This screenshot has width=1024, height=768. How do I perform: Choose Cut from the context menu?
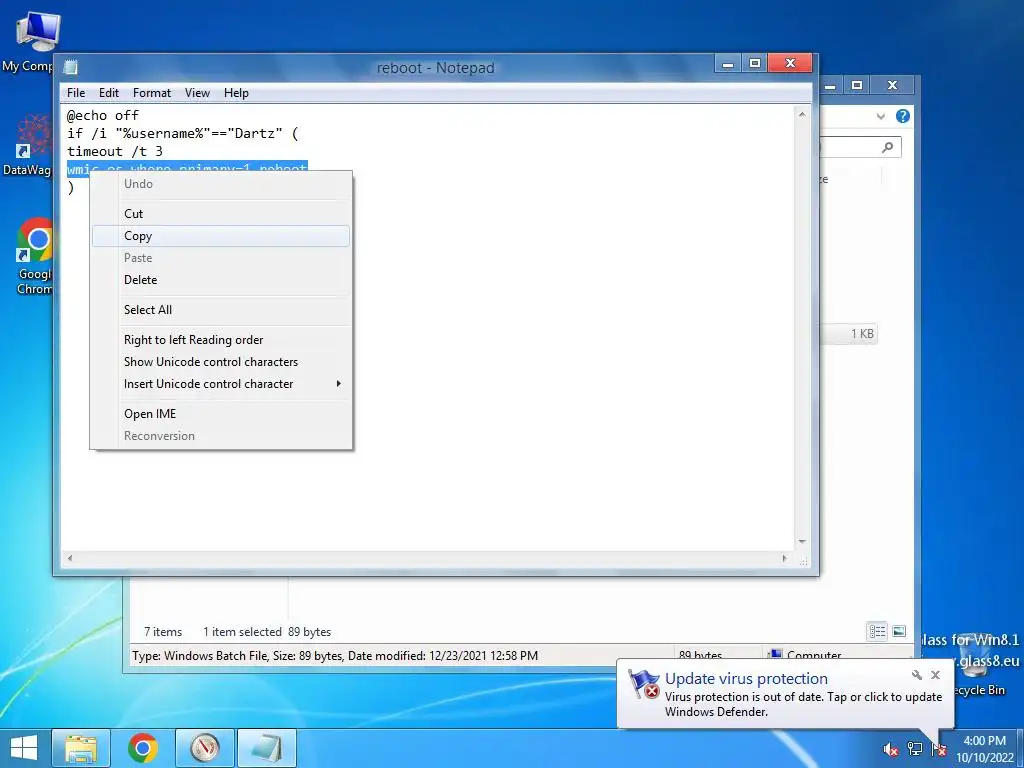pyautogui.click(x=221, y=214)
